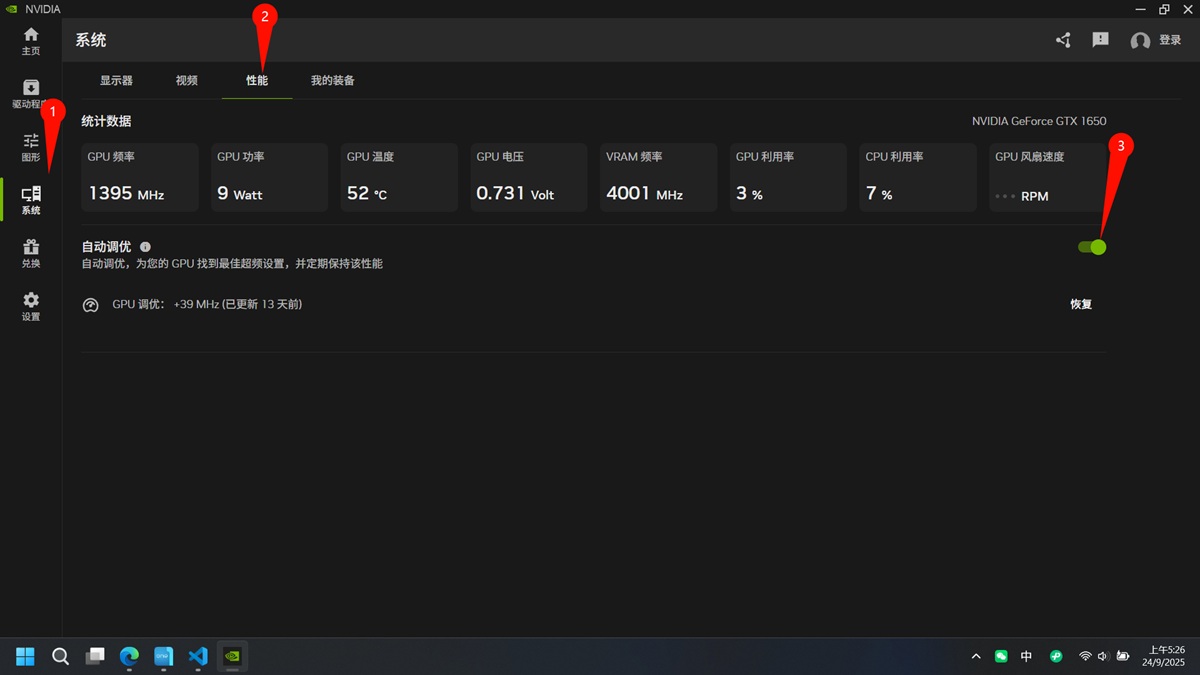Open 设置 settings gear in sidebar
This screenshot has height=675, width=1200.
(x=31, y=306)
